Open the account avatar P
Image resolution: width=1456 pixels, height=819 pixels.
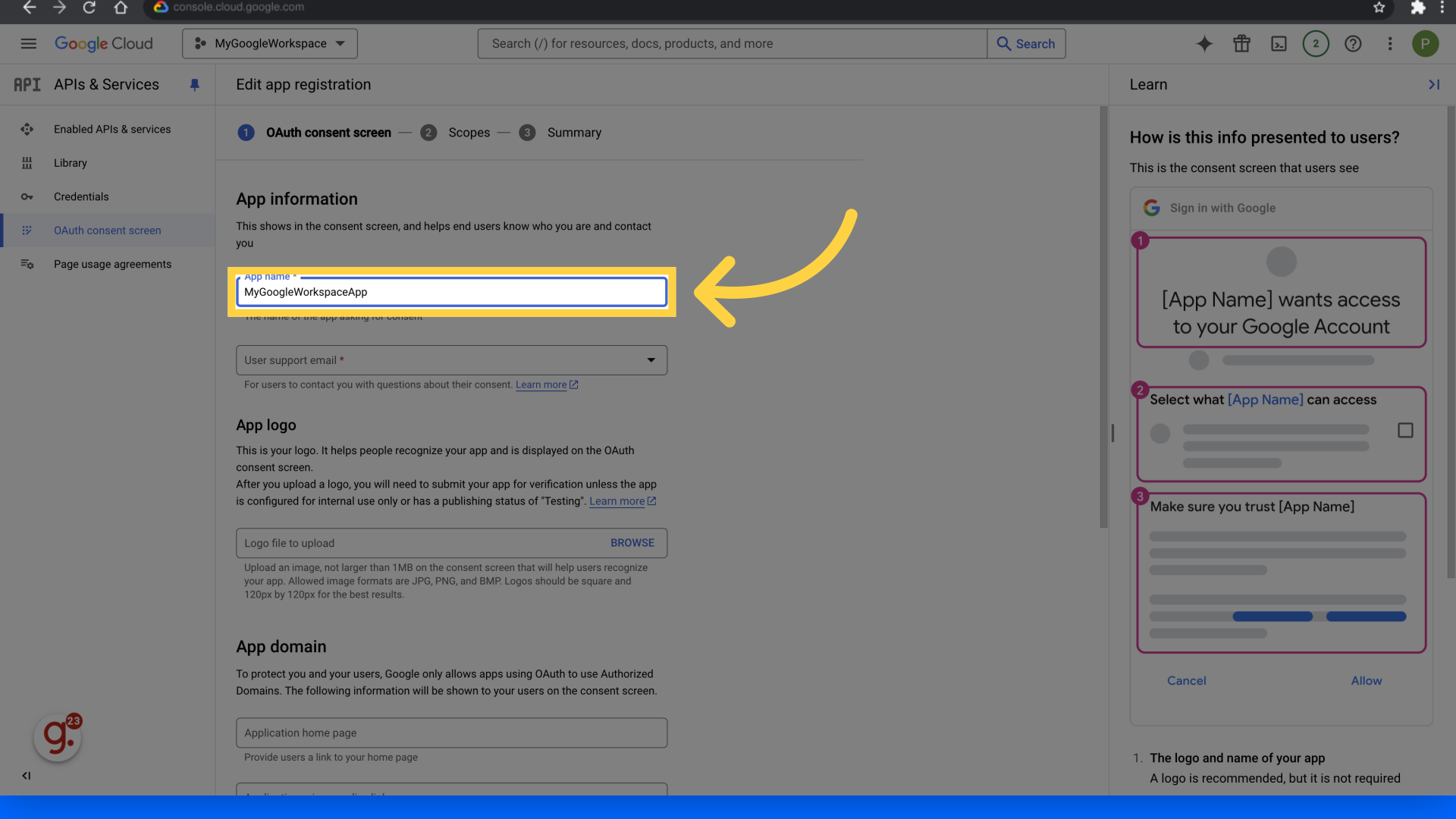tap(1425, 44)
